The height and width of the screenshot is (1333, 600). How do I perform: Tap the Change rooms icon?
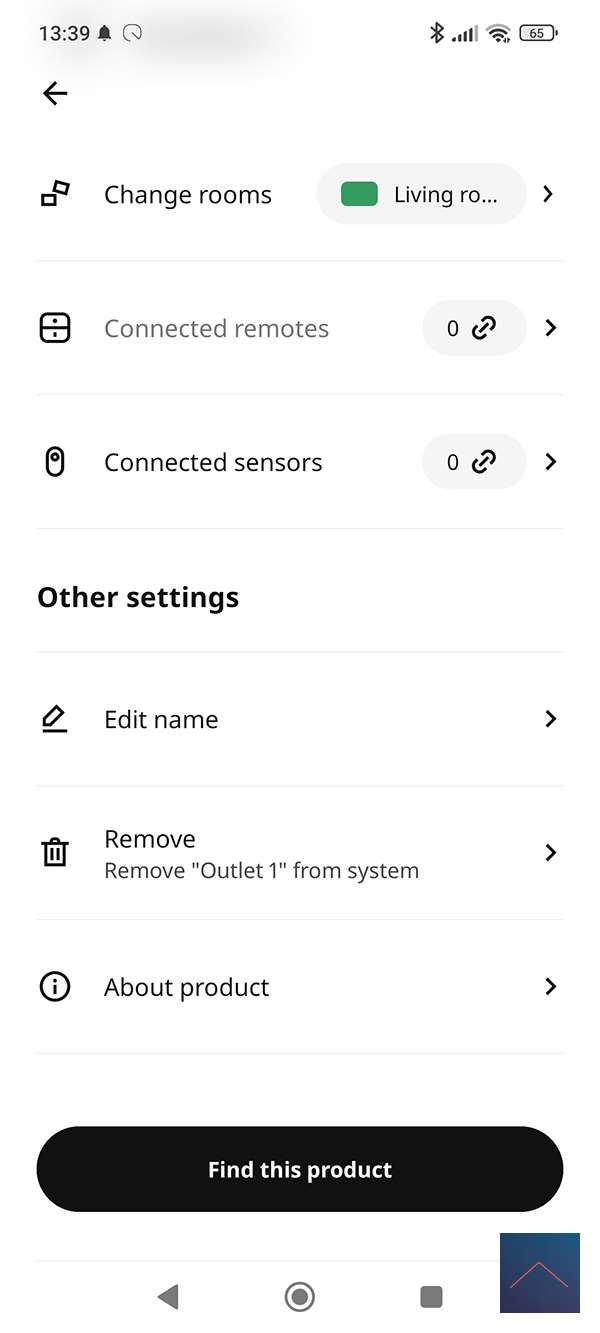55,194
